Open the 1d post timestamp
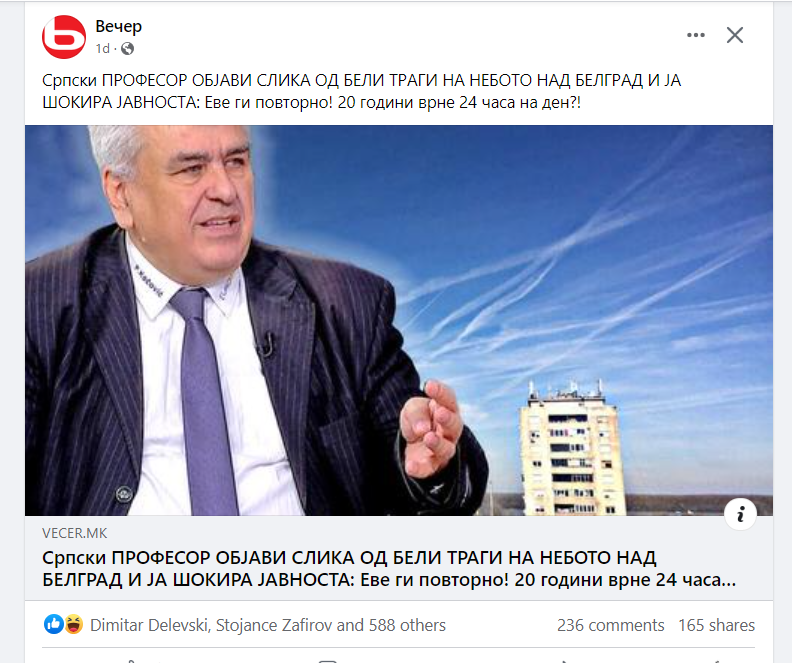Screen dimensions: 792x663 pyautogui.click(x=103, y=48)
